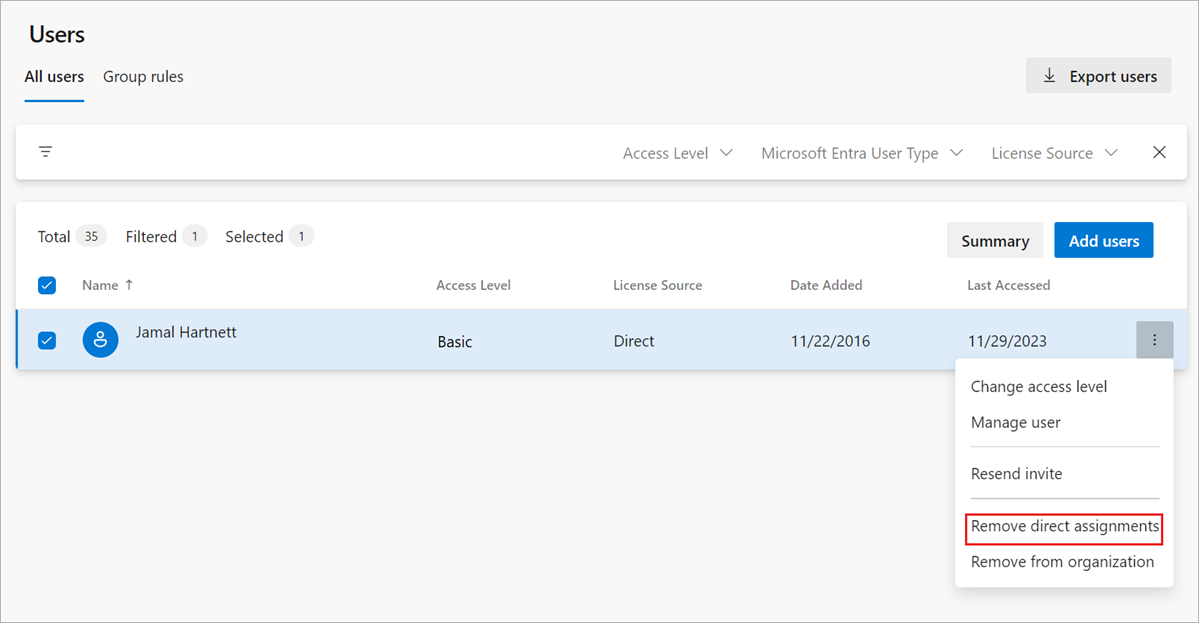Select Jamal Hartnett's name in the list
The width and height of the screenshot is (1199, 623).
tap(186, 332)
